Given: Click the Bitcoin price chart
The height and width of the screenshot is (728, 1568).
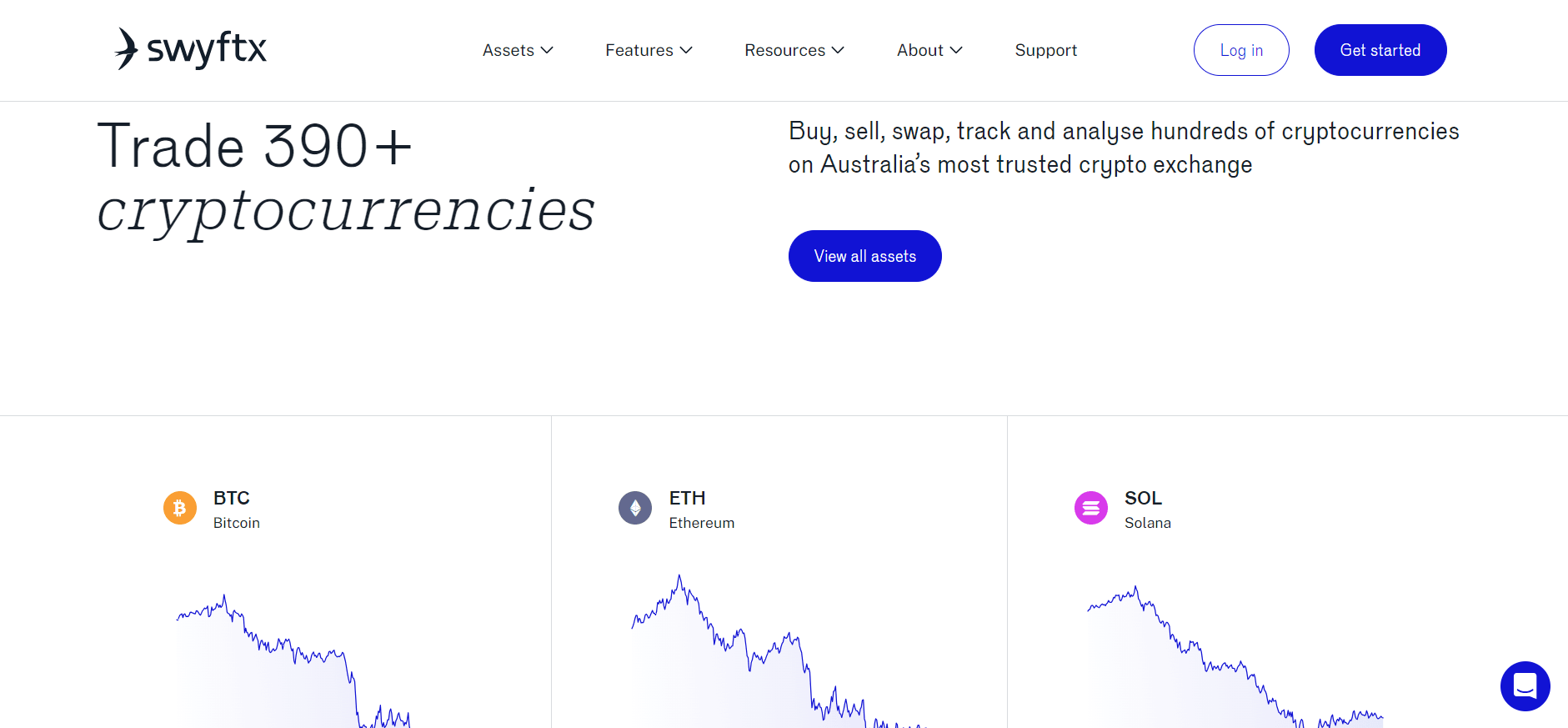Looking at the screenshot, I should tap(293, 660).
